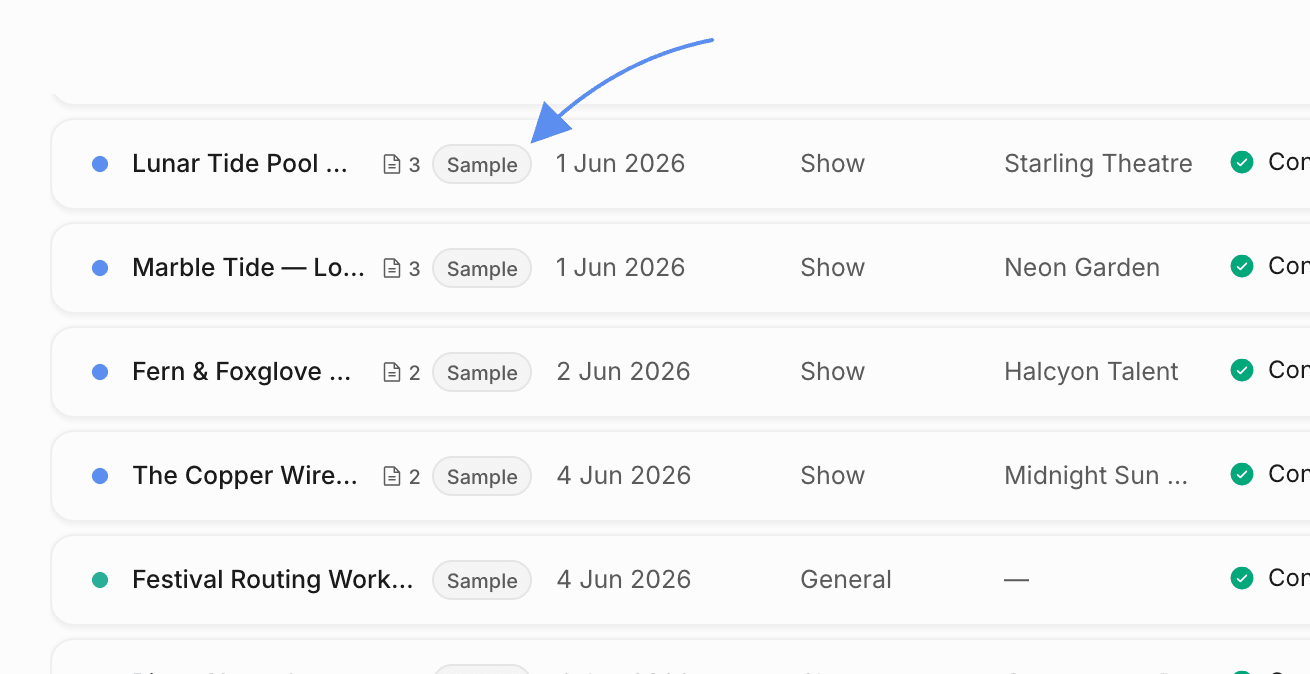This screenshot has height=674, width=1310.
Task: Open The Copper Wire entry
Action: (245, 476)
